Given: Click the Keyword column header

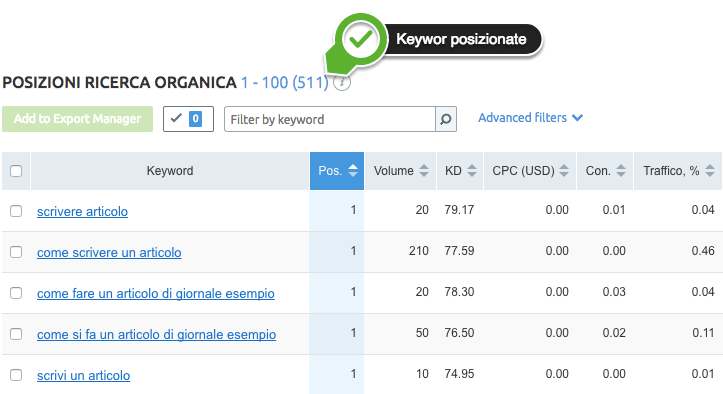Looking at the screenshot, I should (170, 171).
